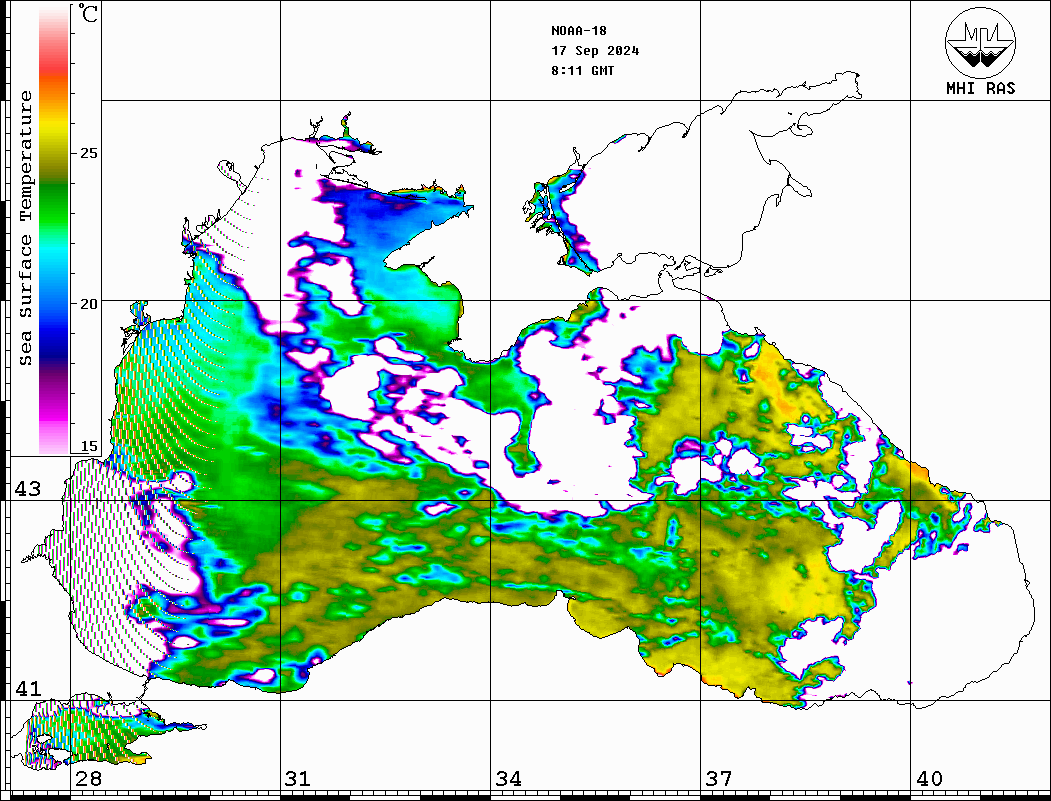Click the MHI RAS logo emblem

point(981,42)
